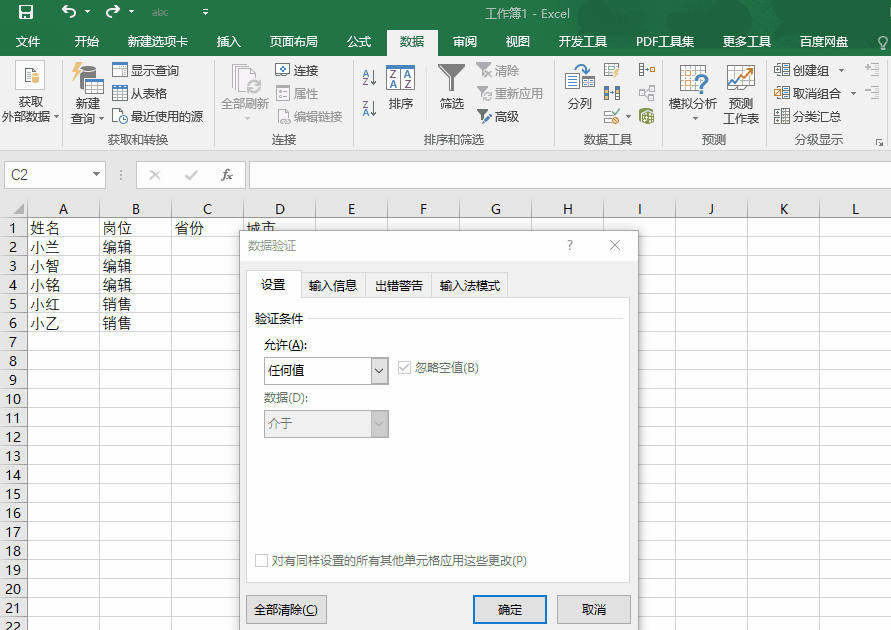891x630 pixels.
Task: Open the Undo history dropdown arrow
Action: click(x=87, y=11)
